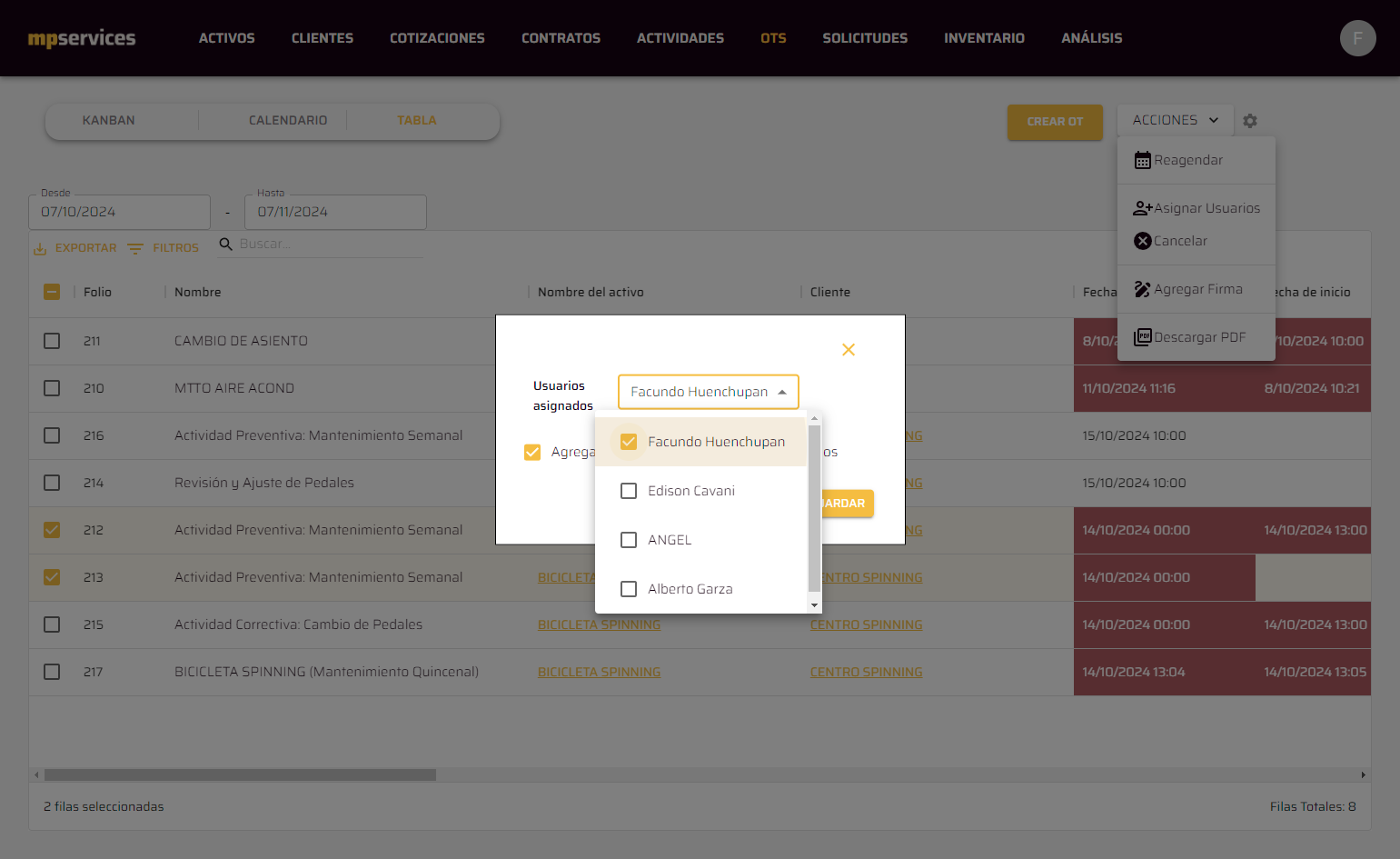Viewport: 1400px width, 859px height.
Task: Click the Asignar Usuarios person-plus icon
Action: click(1143, 208)
